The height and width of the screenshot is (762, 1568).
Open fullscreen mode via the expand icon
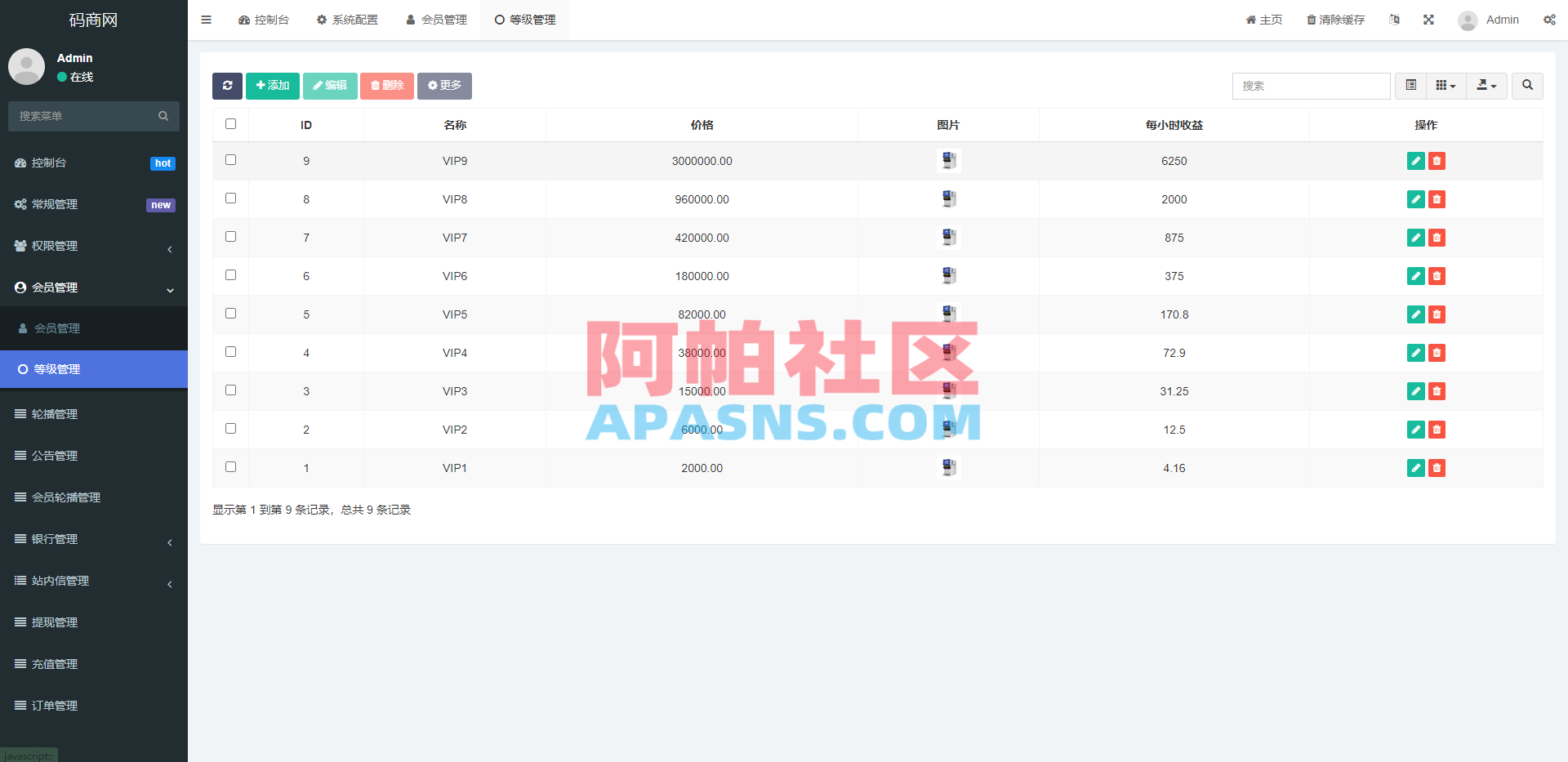(1428, 19)
